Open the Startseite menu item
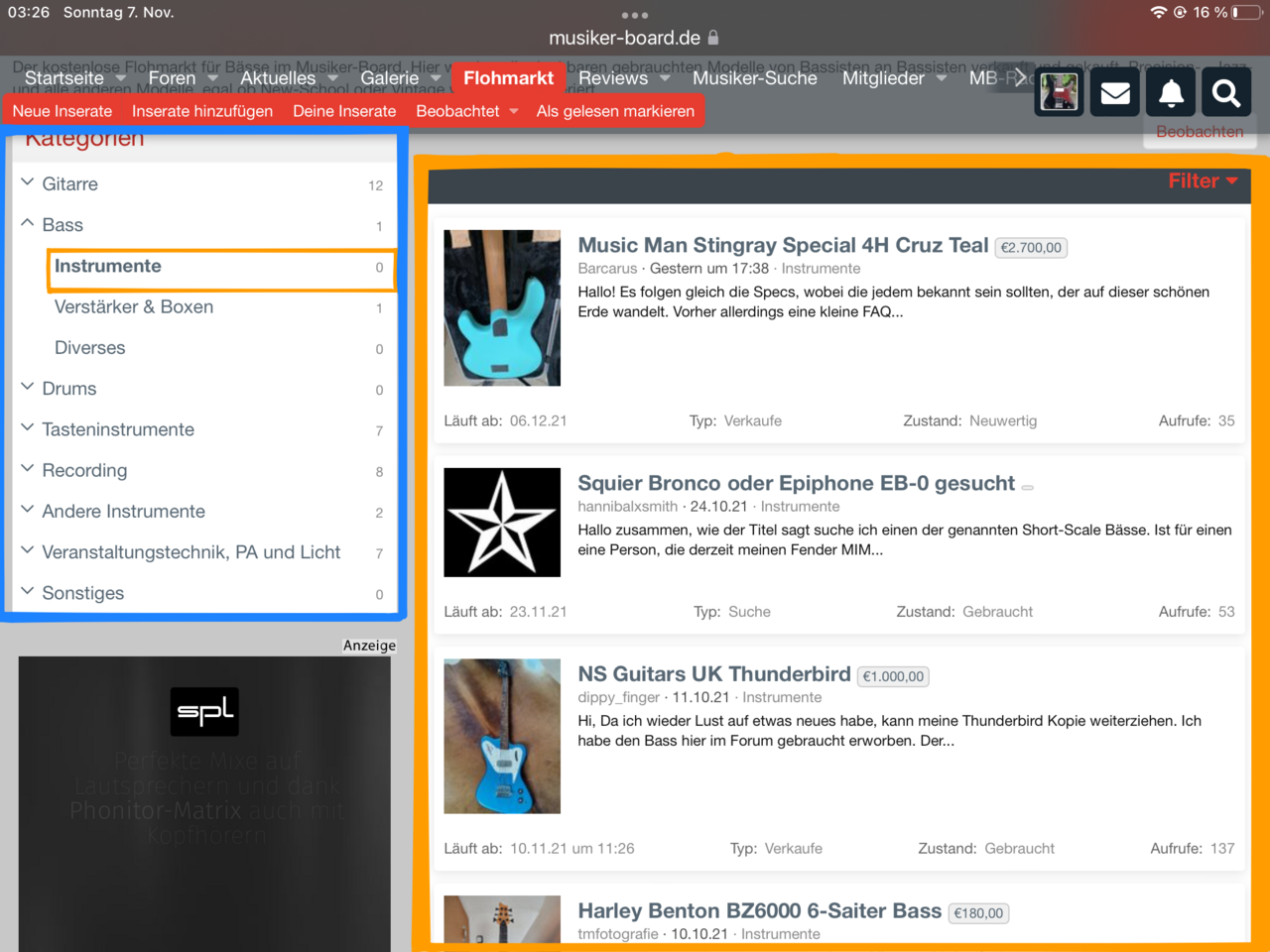1270x952 pixels. [64, 78]
